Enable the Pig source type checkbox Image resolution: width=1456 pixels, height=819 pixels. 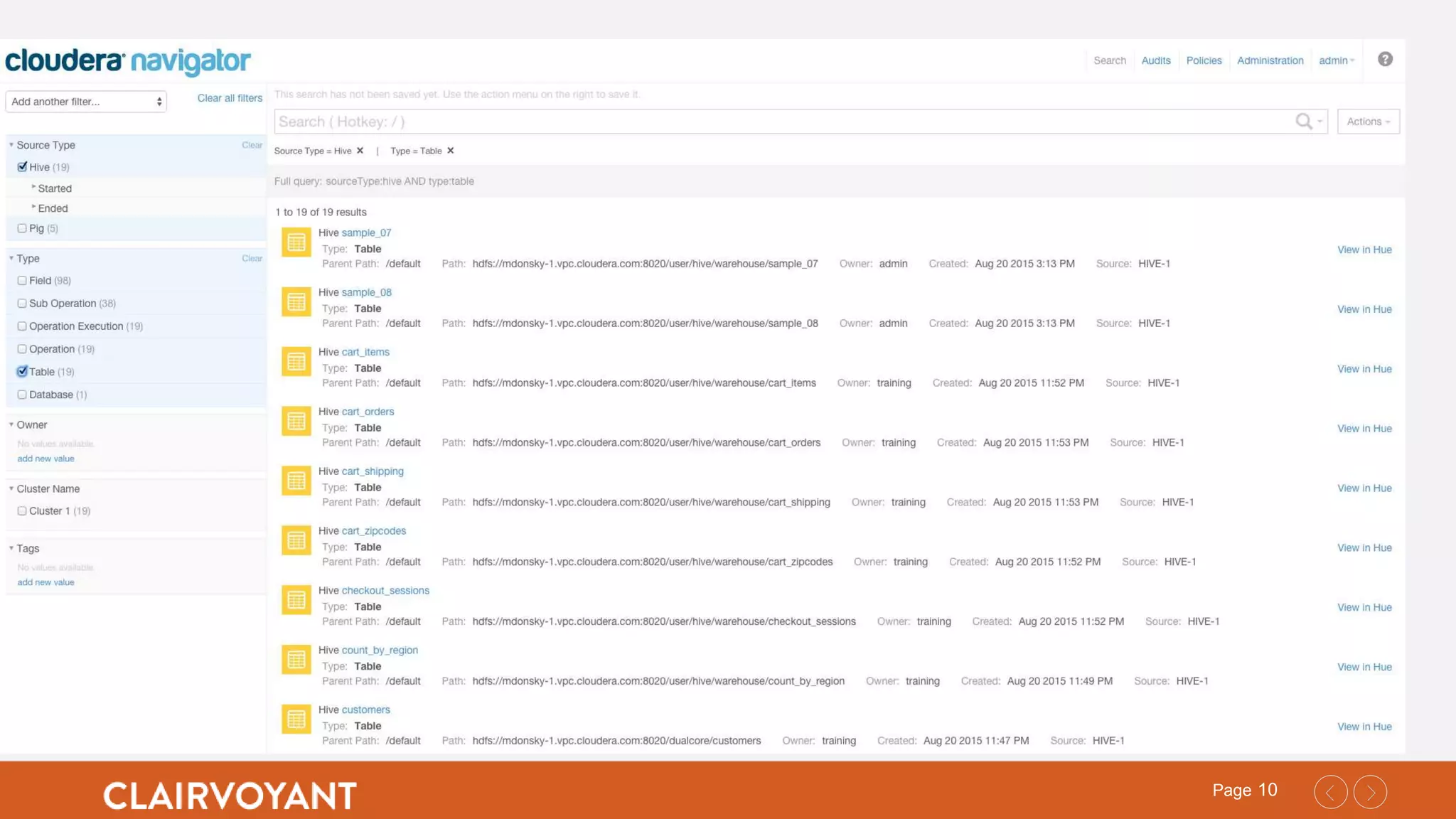22,228
